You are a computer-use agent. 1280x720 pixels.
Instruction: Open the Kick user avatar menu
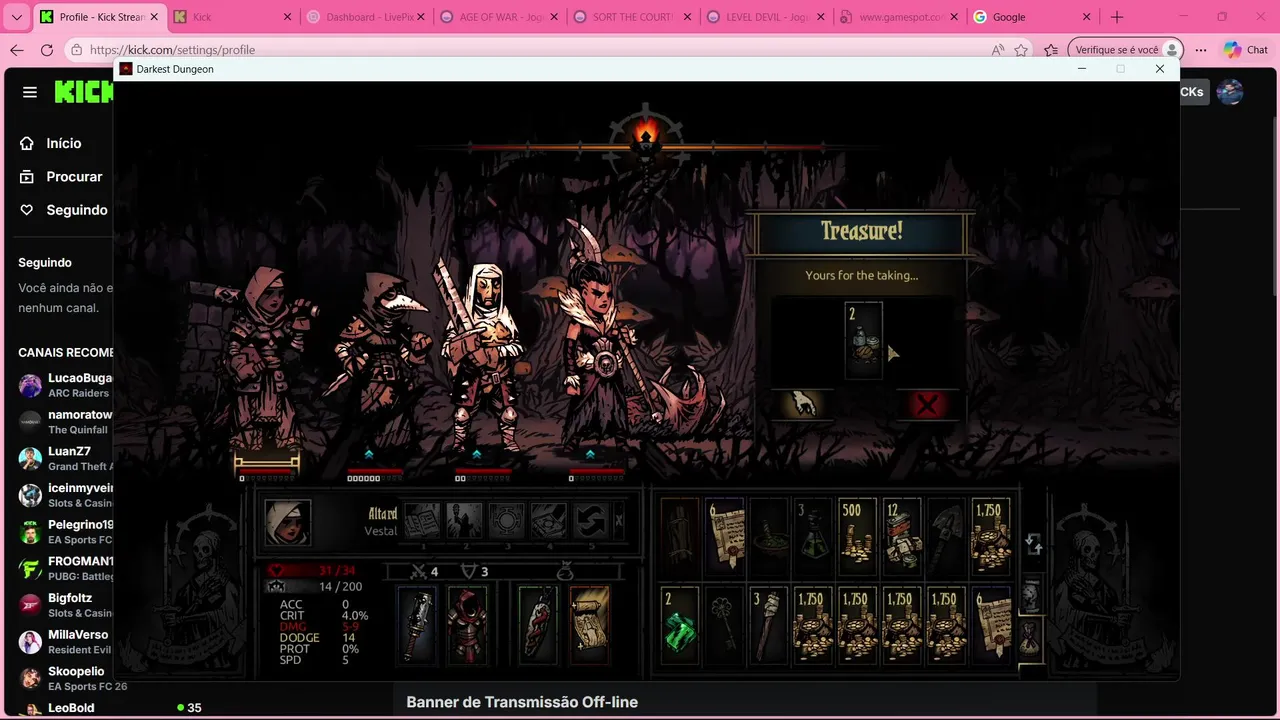[1230, 92]
